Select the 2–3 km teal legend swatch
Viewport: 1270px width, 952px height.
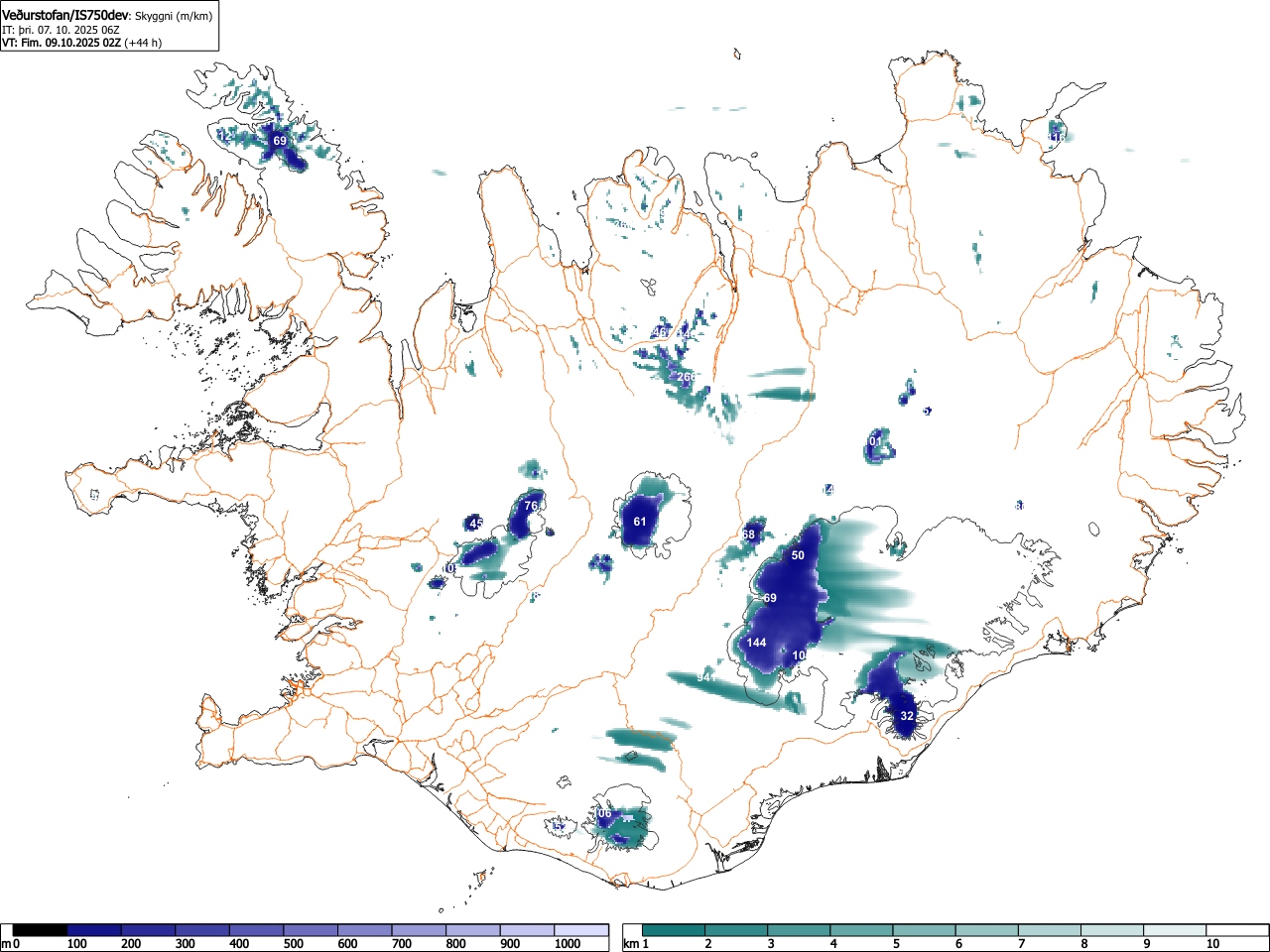pos(736,930)
